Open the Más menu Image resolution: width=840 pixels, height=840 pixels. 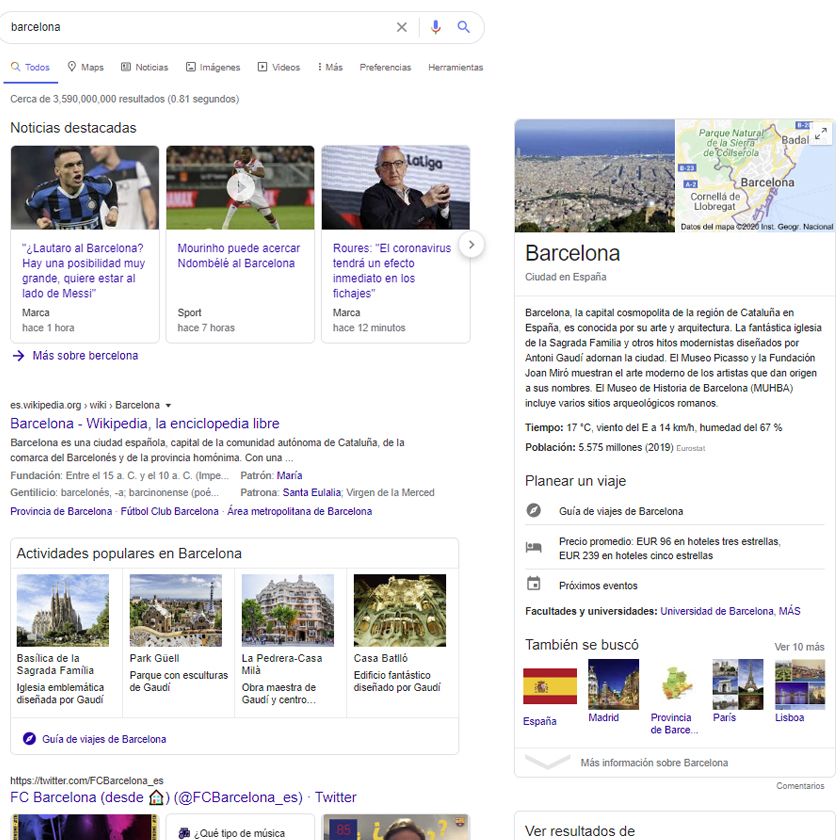click(330, 67)
